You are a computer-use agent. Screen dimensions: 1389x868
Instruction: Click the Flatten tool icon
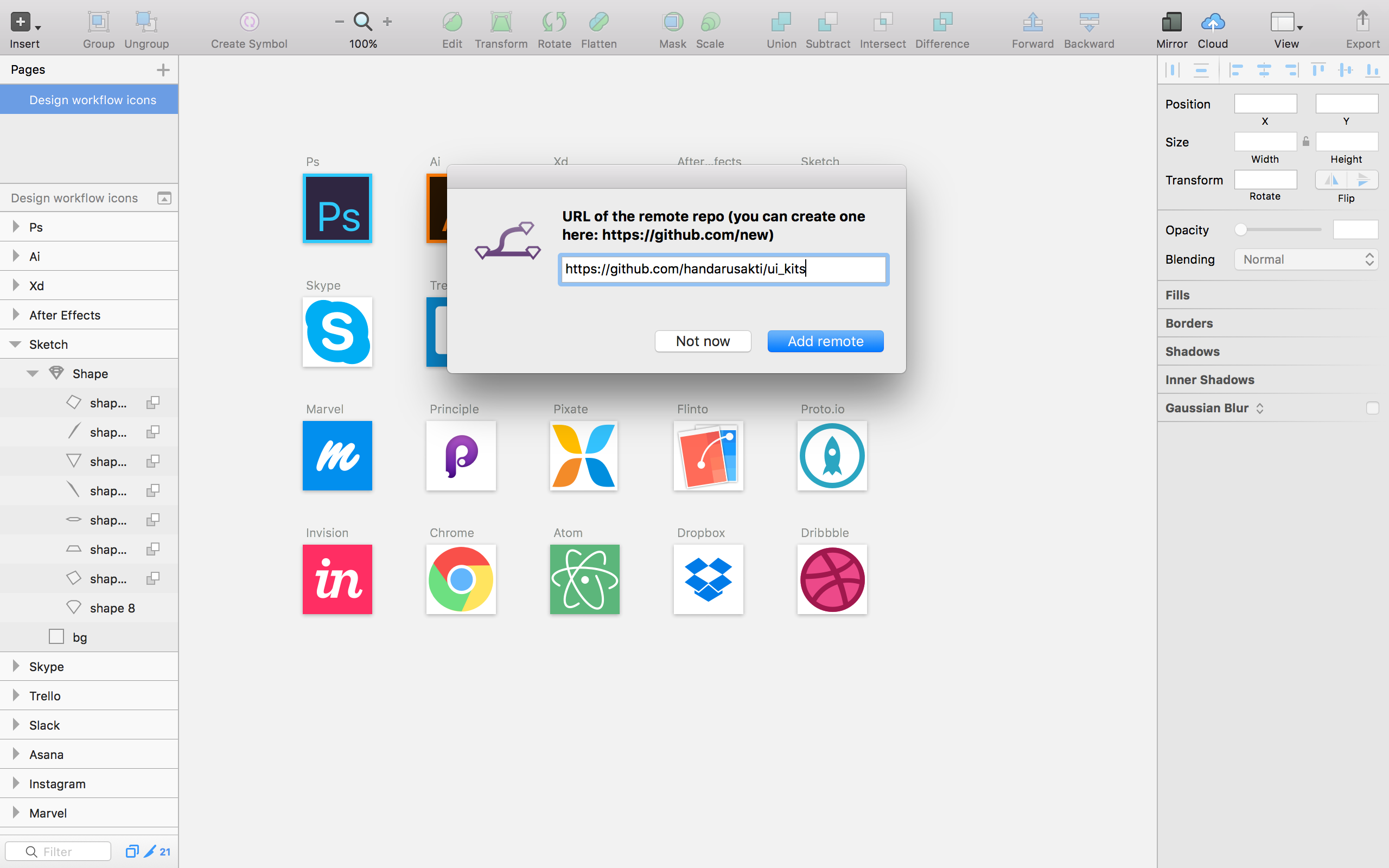(x=598, y=22)
